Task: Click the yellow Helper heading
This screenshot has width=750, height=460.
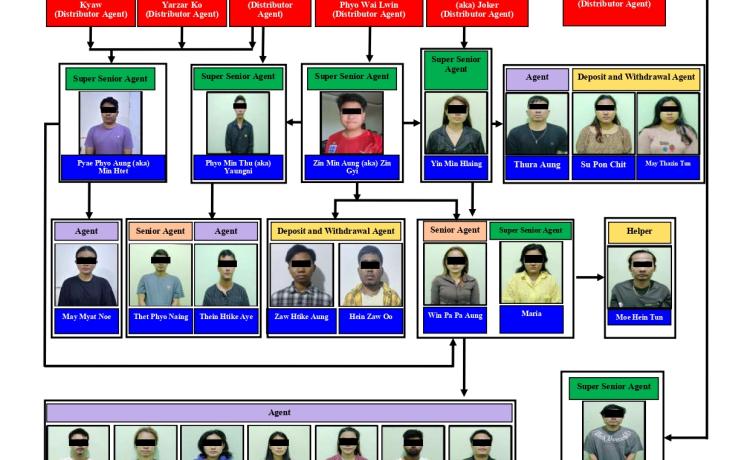Action: point(640,232)
